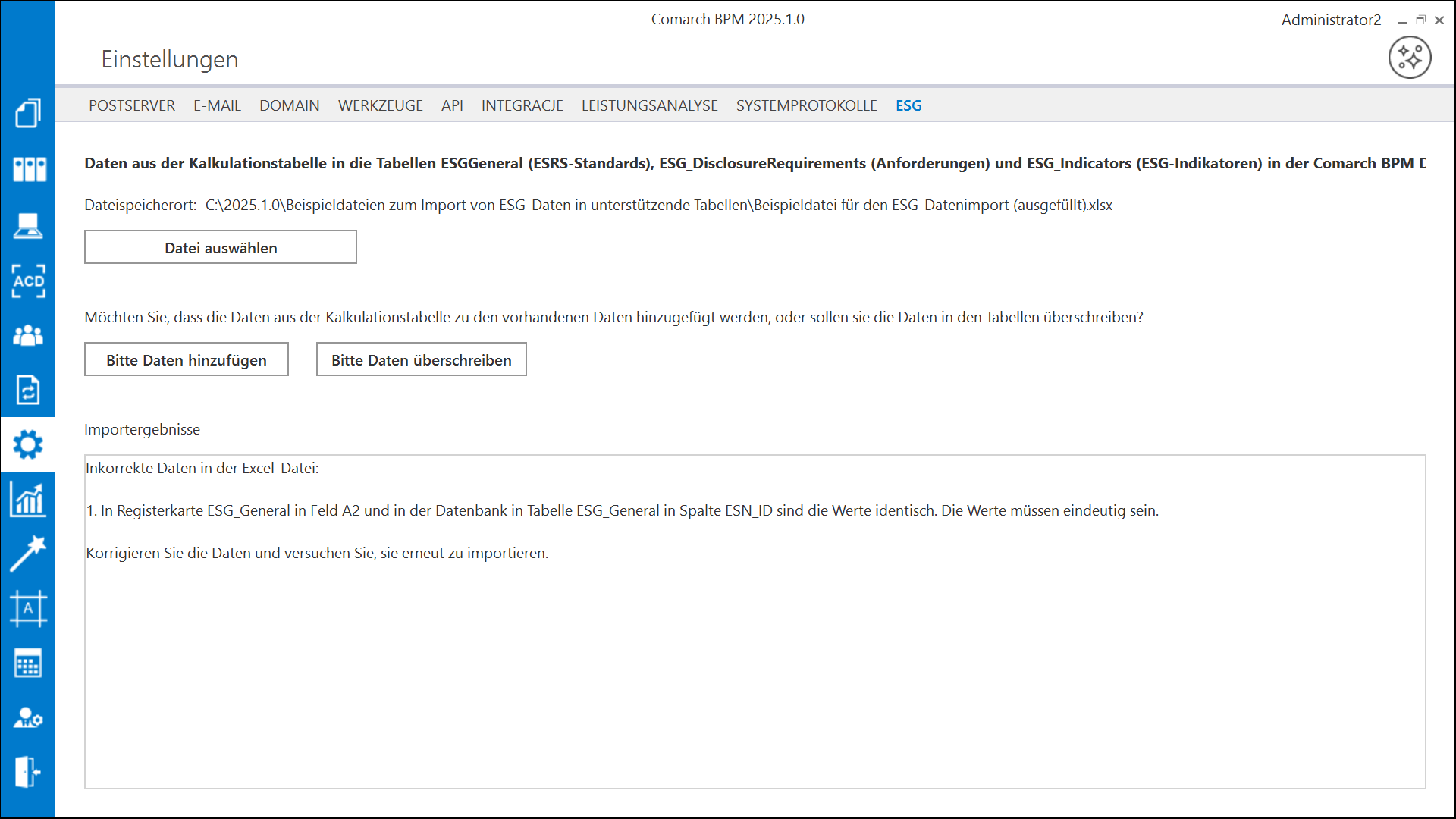The width and height of the screenshot is (1456, 819).
Task: Click 'Bitte Daten überschreiben' button
Action: 422,359
